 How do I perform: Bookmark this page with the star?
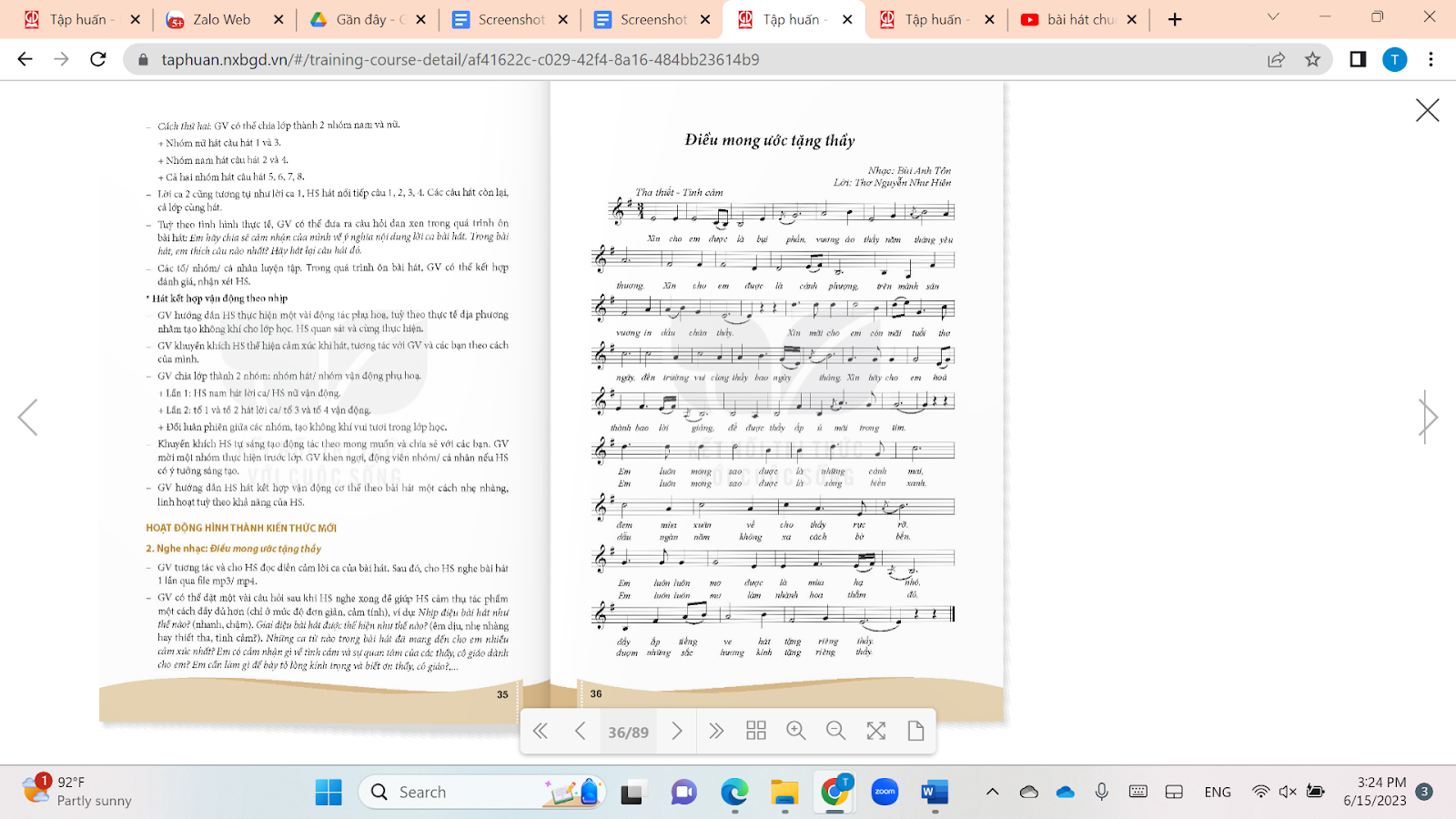1312,59
